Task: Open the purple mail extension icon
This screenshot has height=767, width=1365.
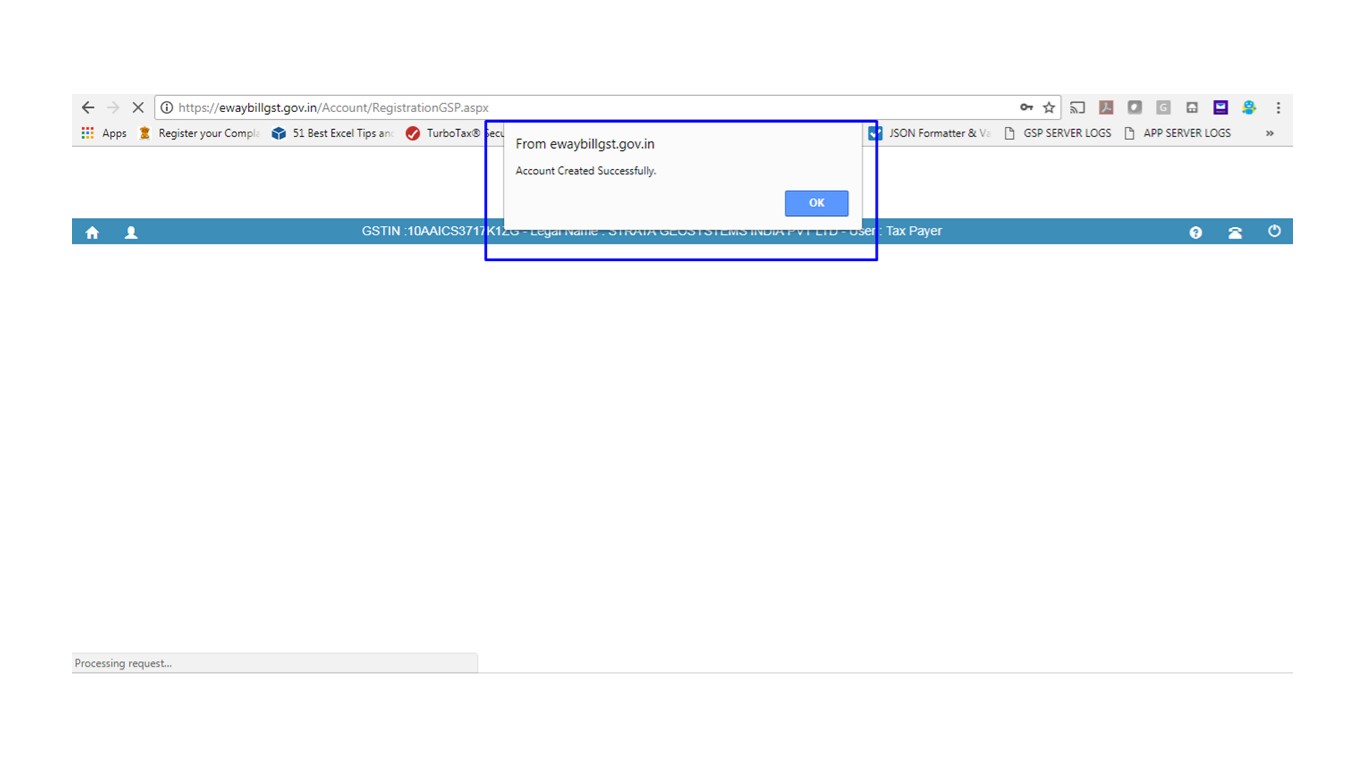Action: pyautogui.click(x=1220, y=107)
